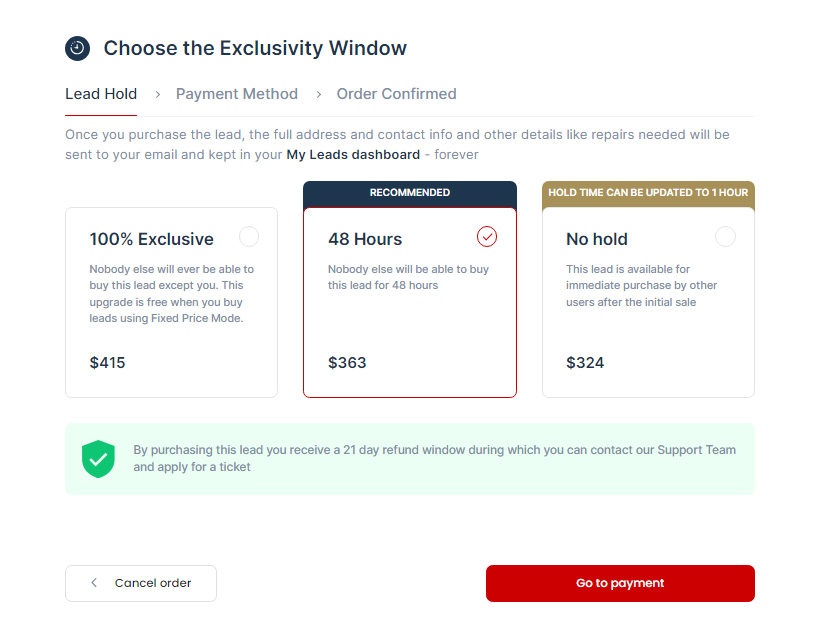The width and height of the screenshot is (815, 628).
Task: Switch to the Payment Method step
Action: click(x=236, y=94)
